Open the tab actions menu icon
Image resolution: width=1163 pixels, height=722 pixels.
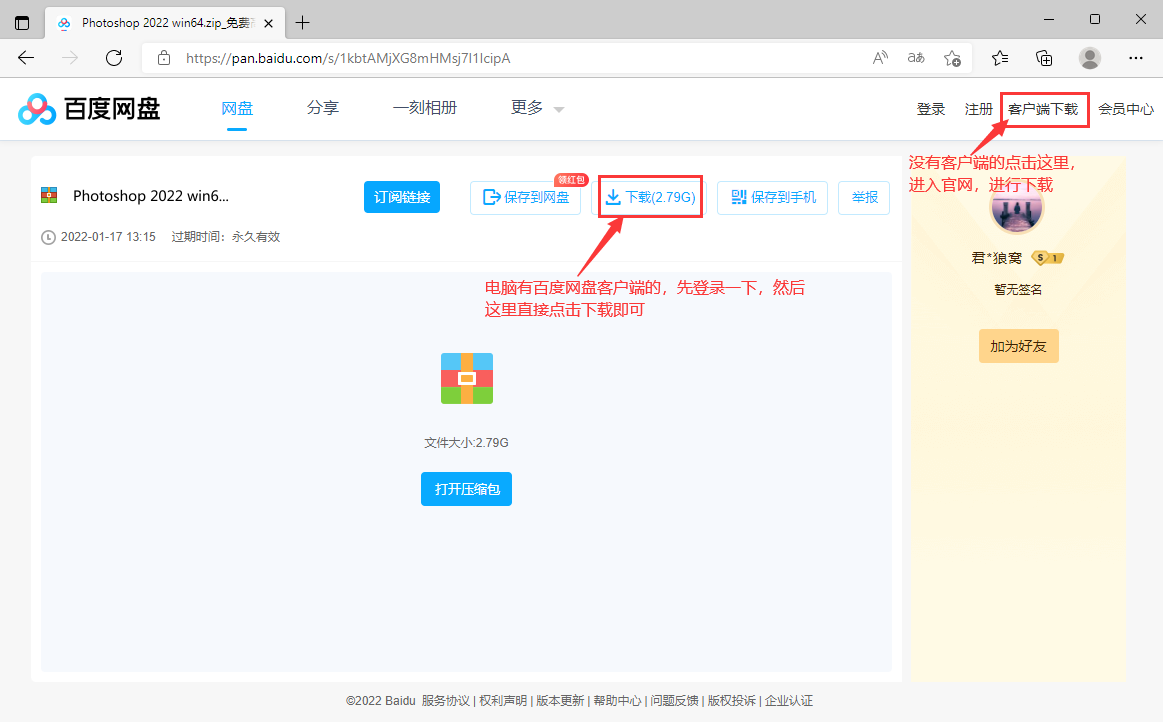tap(22, 23)
